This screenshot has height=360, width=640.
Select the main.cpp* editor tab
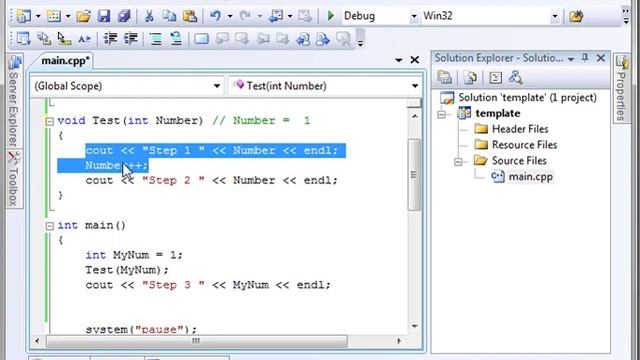click(66, 60)
